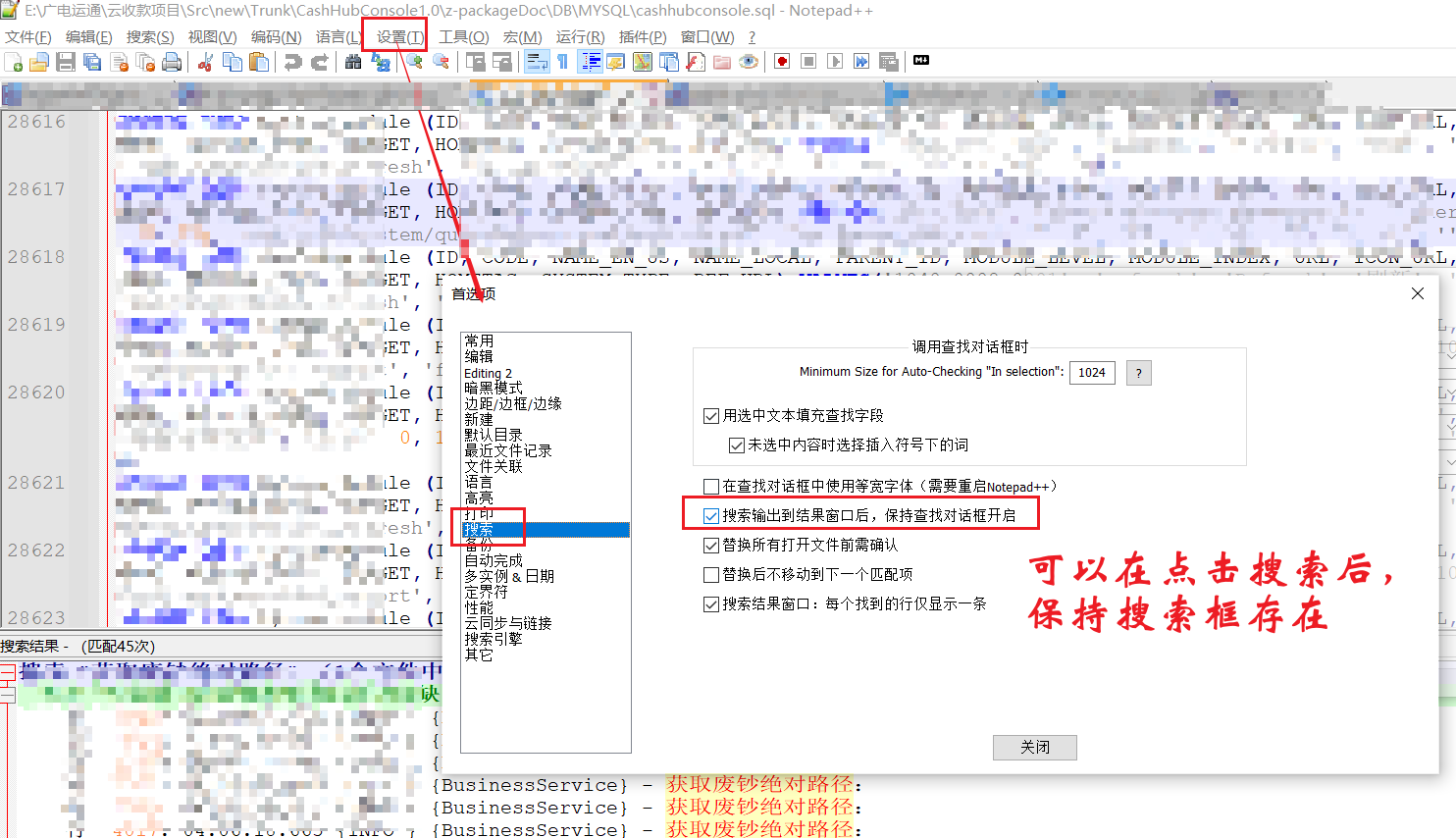
Task: Open the Document Map icon
Action: [x=643, y=62]
